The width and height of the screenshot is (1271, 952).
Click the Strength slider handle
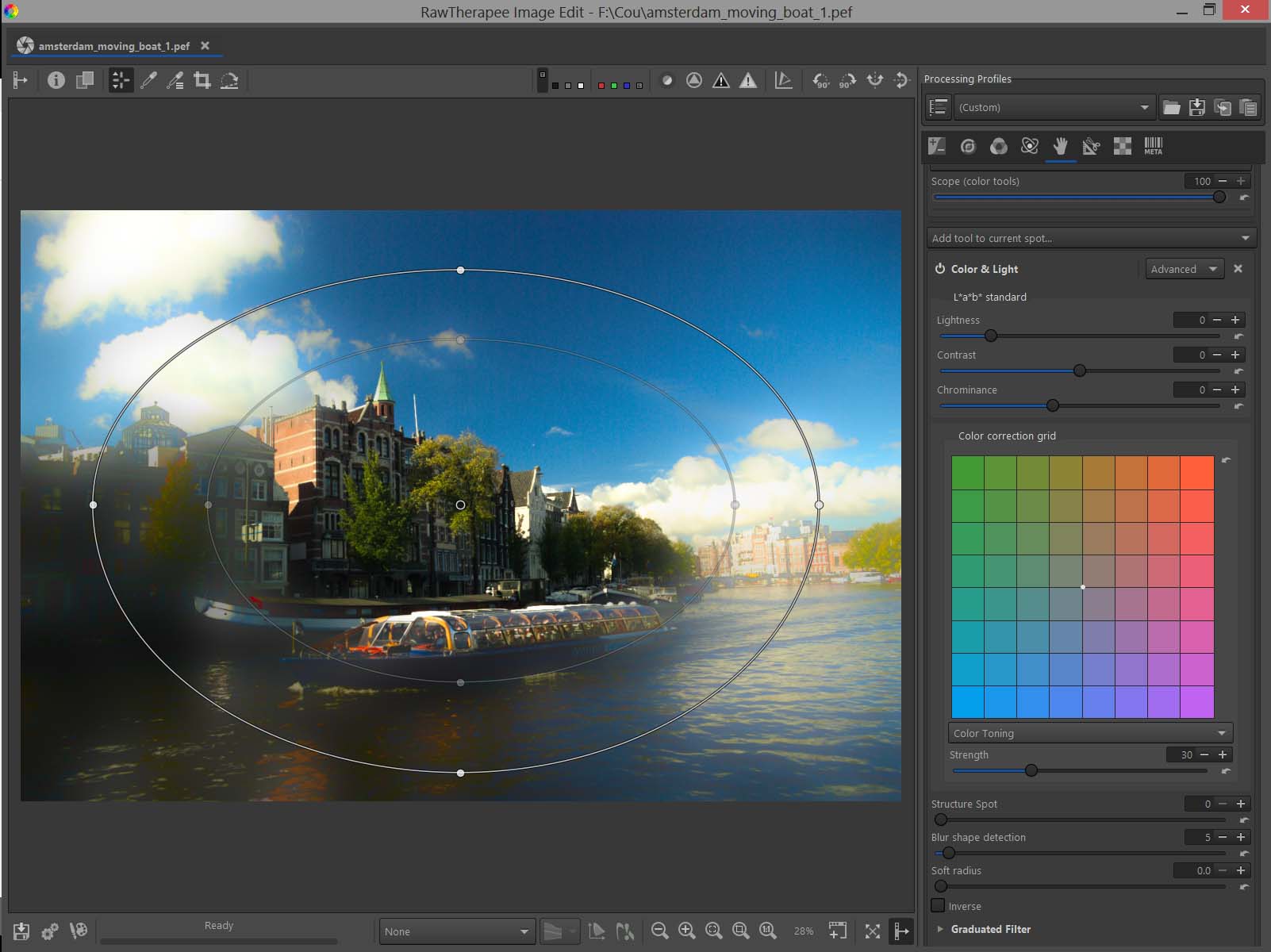[x=1031, y=770]
